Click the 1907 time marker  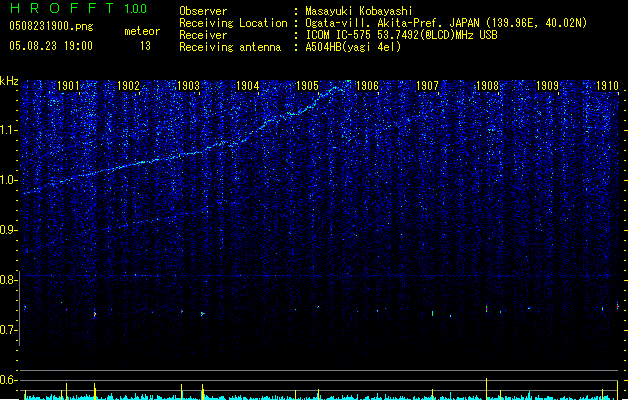click(x=427, y=85)
